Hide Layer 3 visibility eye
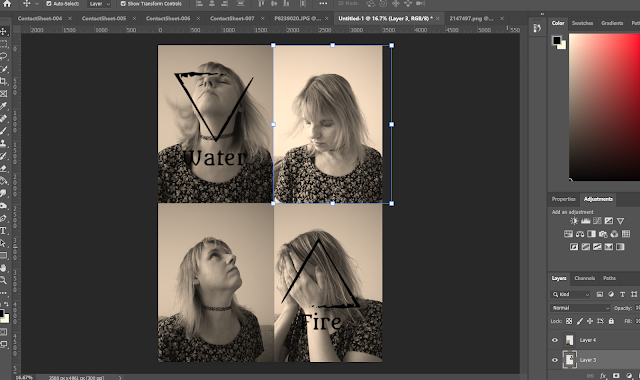 [555, 360]
